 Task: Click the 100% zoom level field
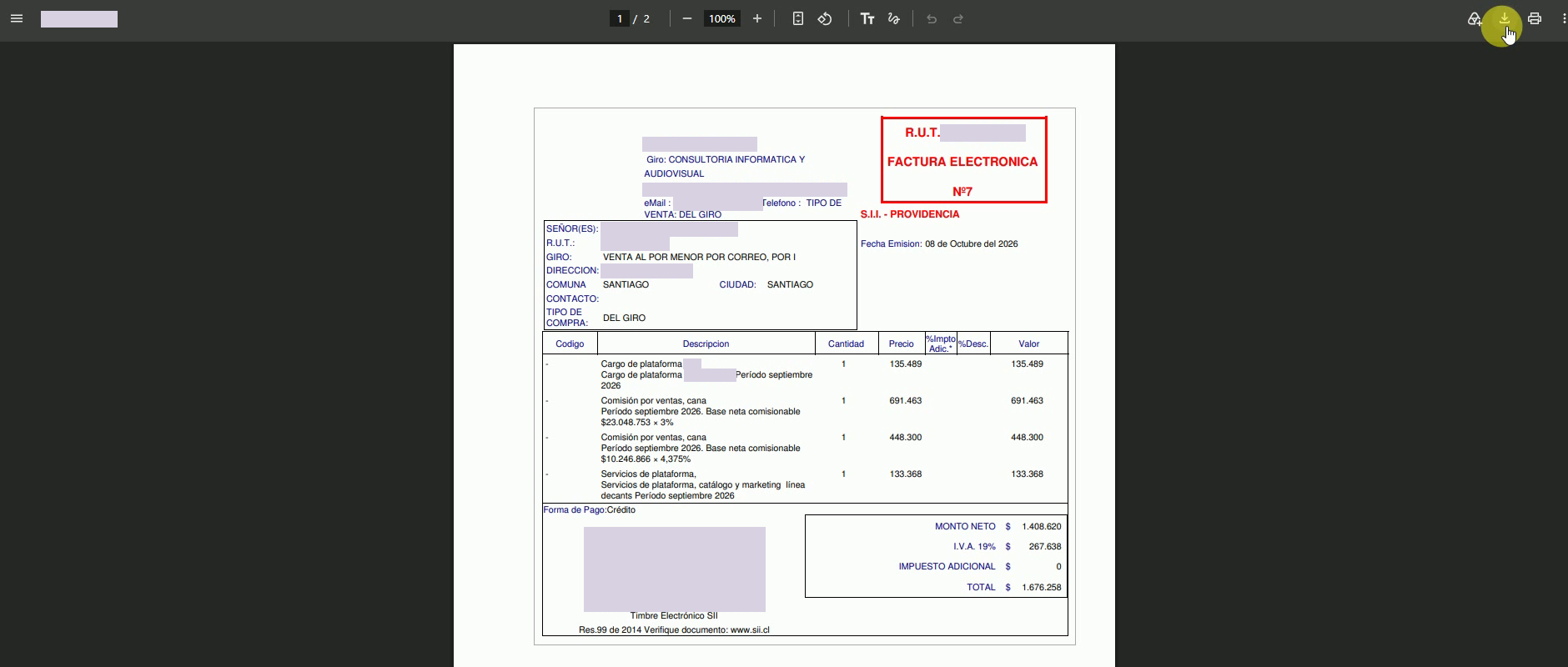722,18
